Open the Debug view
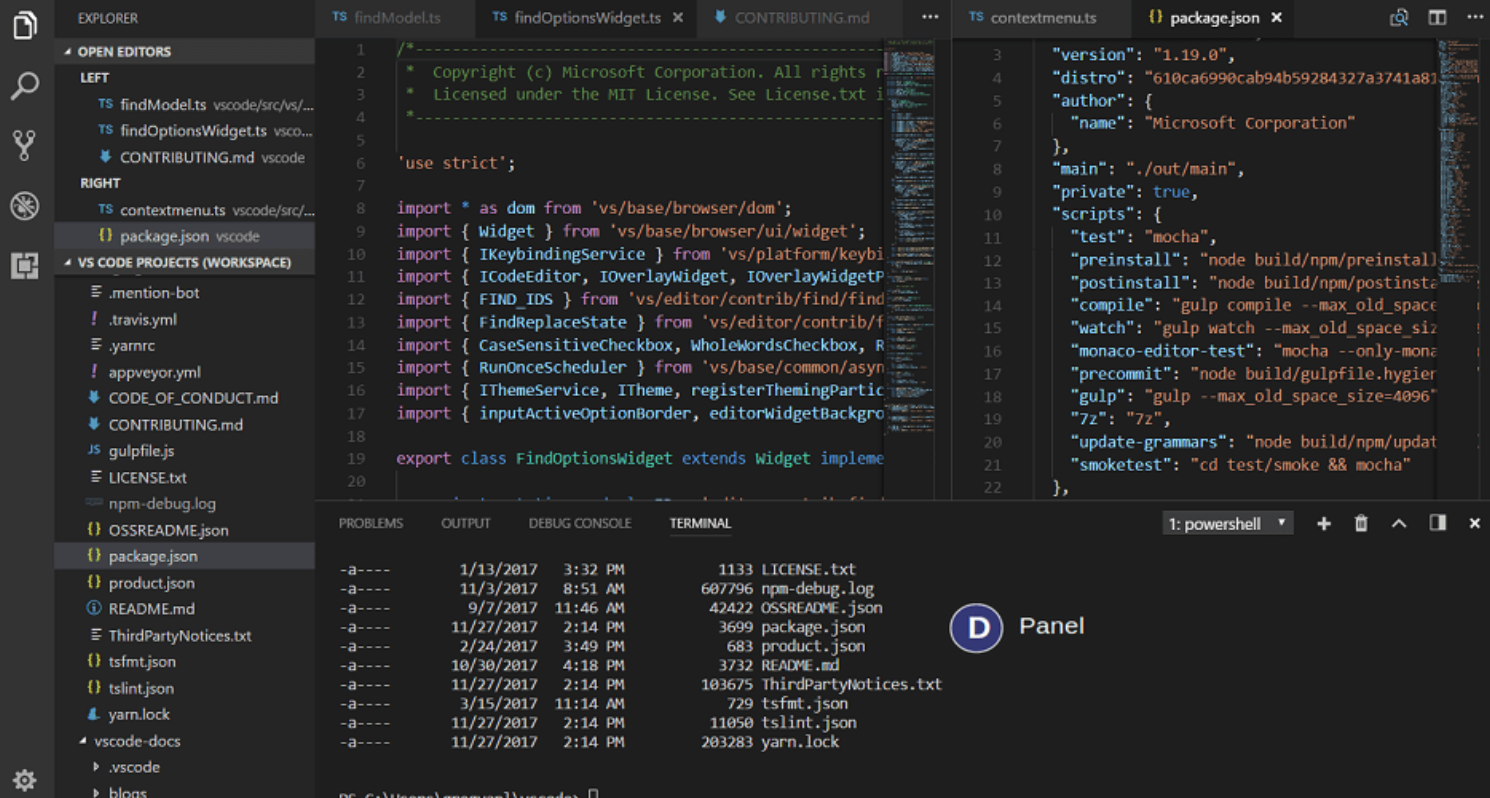The width and height of the screenshot is (1490, 798). click(x=24, y=206)
